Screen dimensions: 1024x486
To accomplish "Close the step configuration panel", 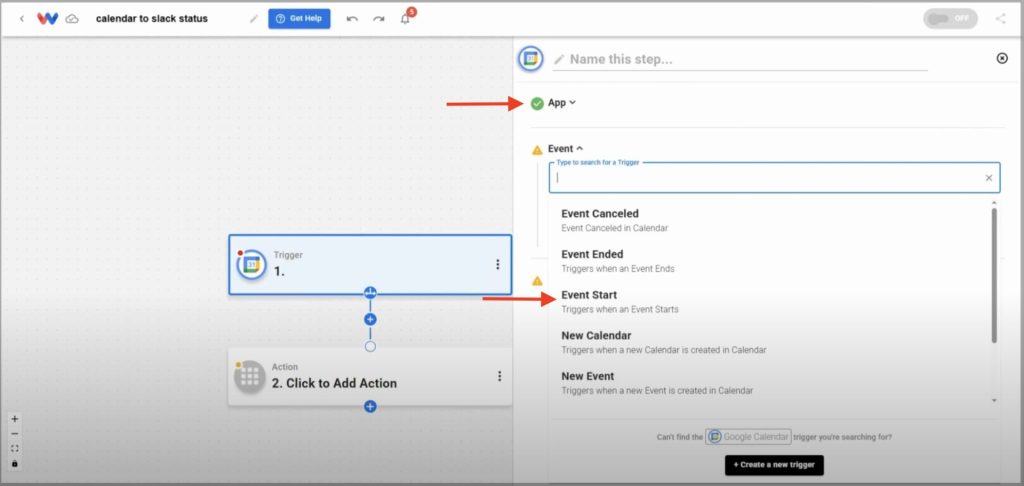I will pyautogui.click(x=1002, y=58).
